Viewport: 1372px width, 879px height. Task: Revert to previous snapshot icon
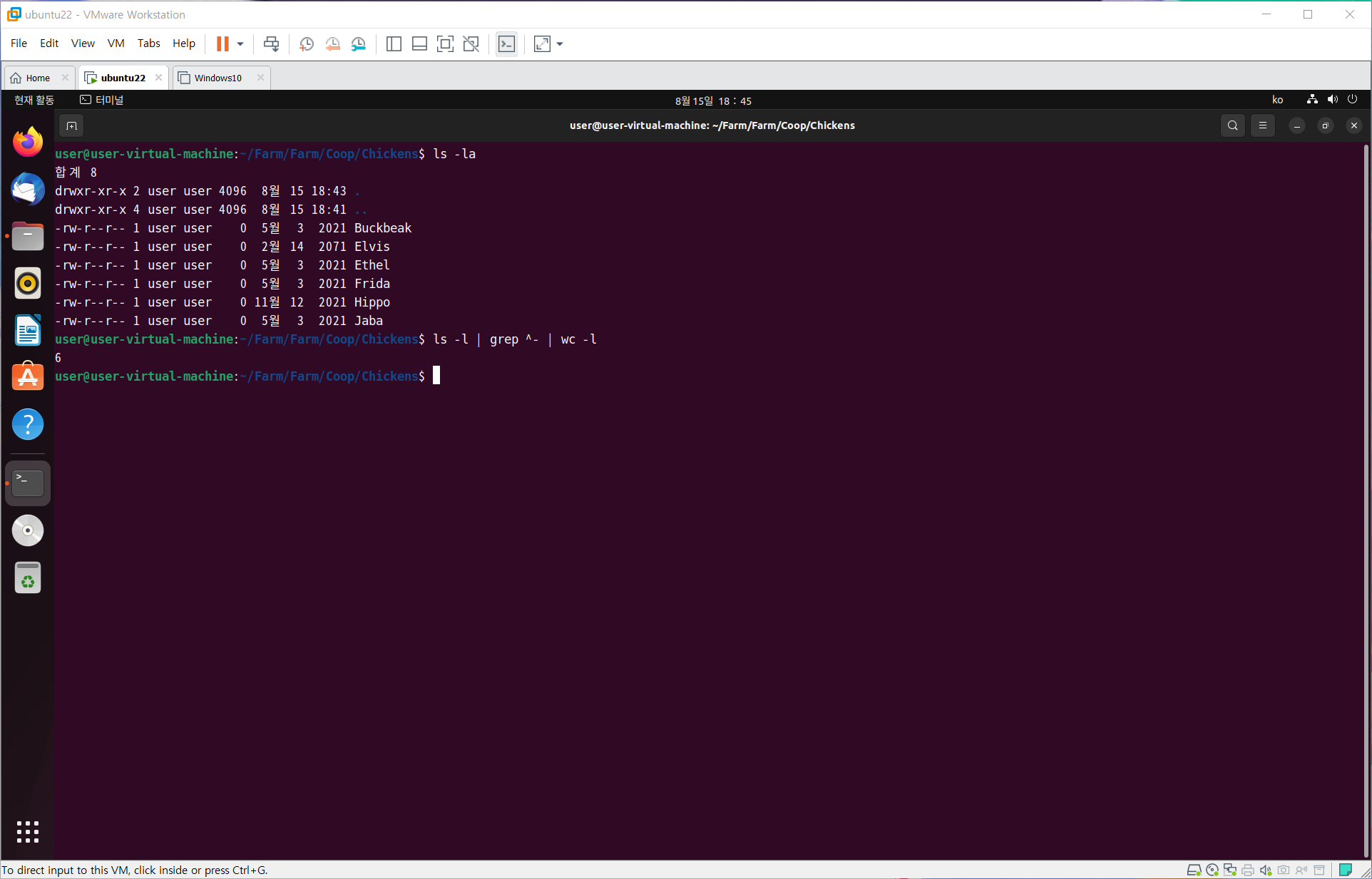point(332,44)
